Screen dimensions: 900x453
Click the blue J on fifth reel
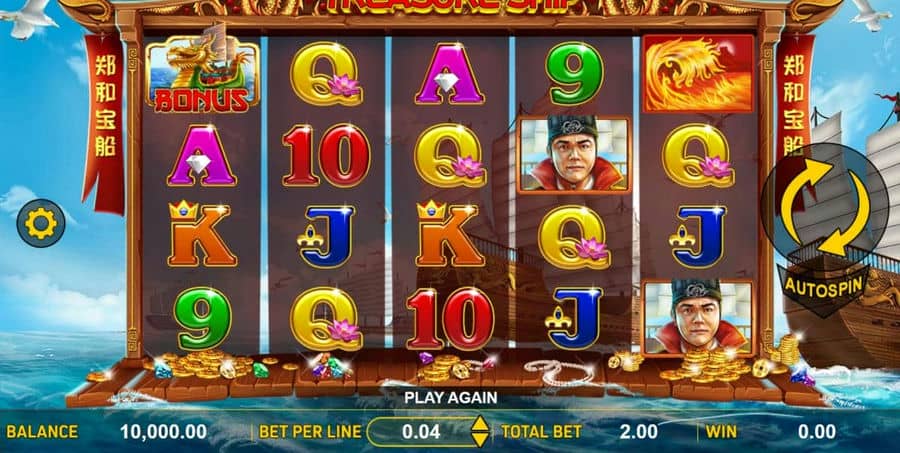point(697,236)
